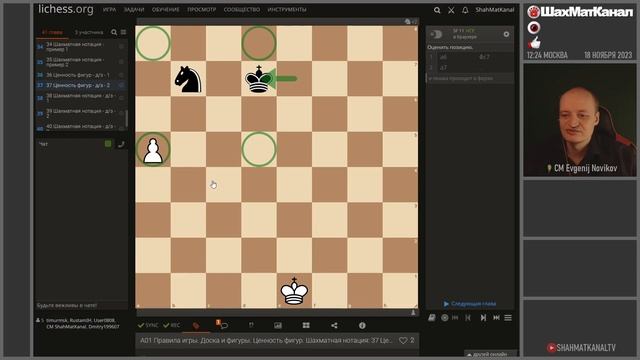
Task: Open settings gear for chapter 37
Action: (121, 85)
